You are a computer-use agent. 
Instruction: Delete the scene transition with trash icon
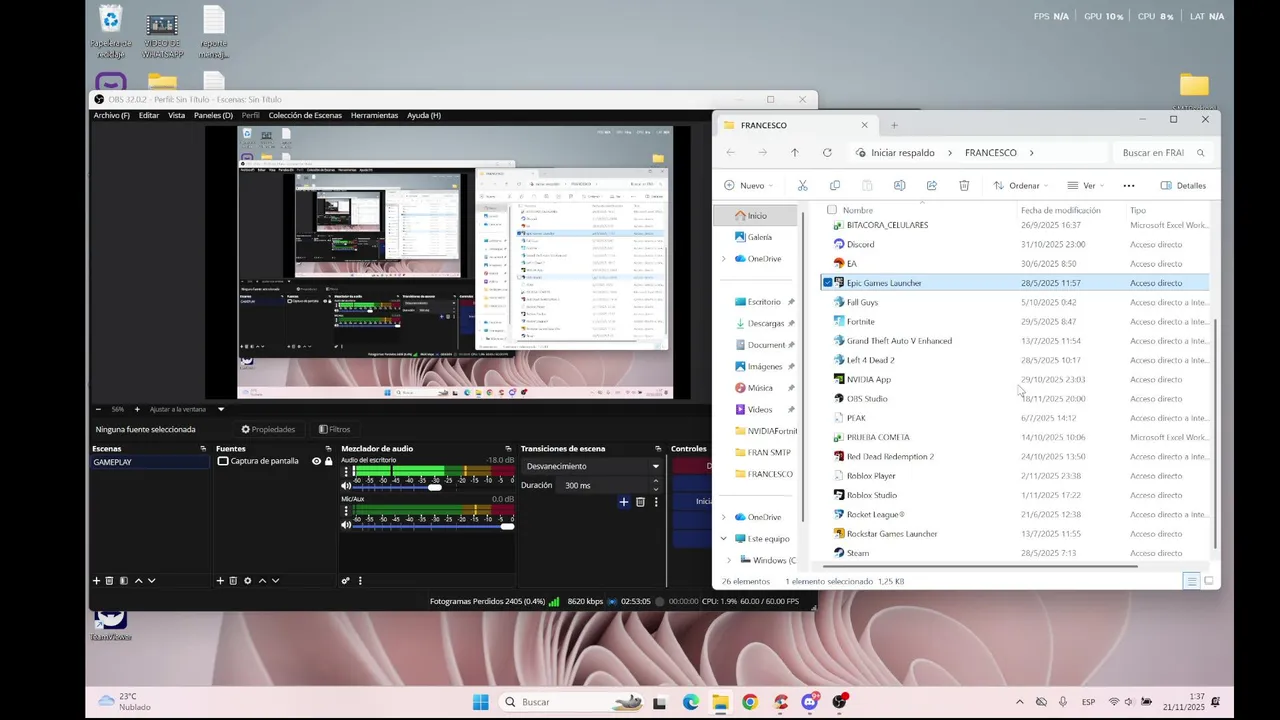tap(640, 502)
